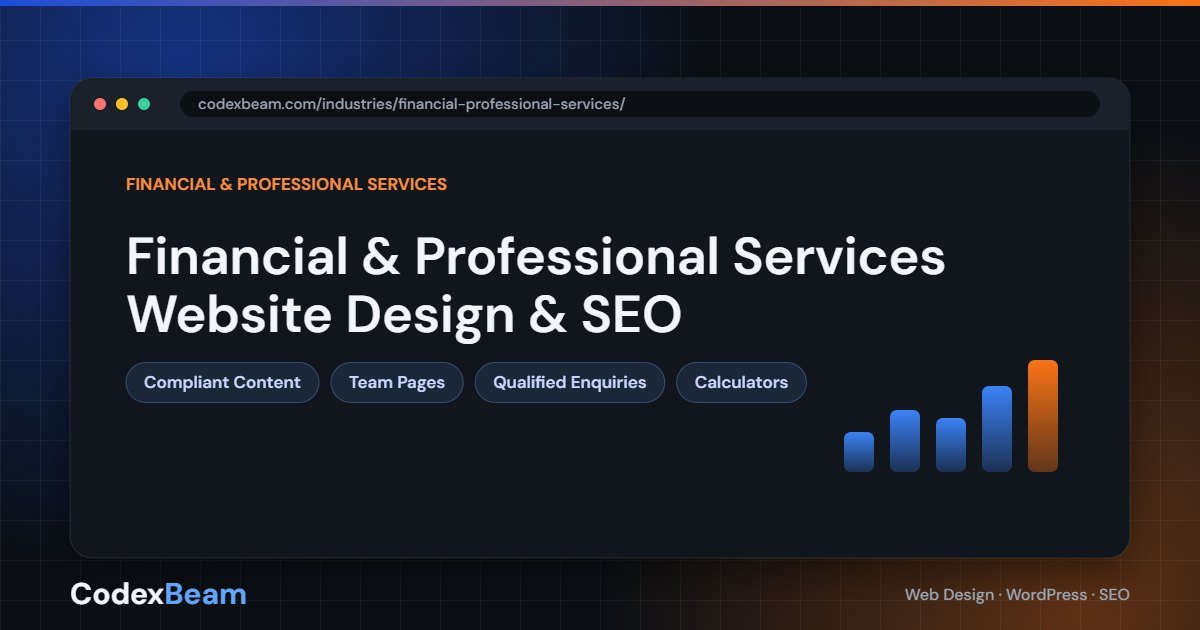Click the Website Design & SEO headline
This screenshot has width=1200, height=630.
404,314
